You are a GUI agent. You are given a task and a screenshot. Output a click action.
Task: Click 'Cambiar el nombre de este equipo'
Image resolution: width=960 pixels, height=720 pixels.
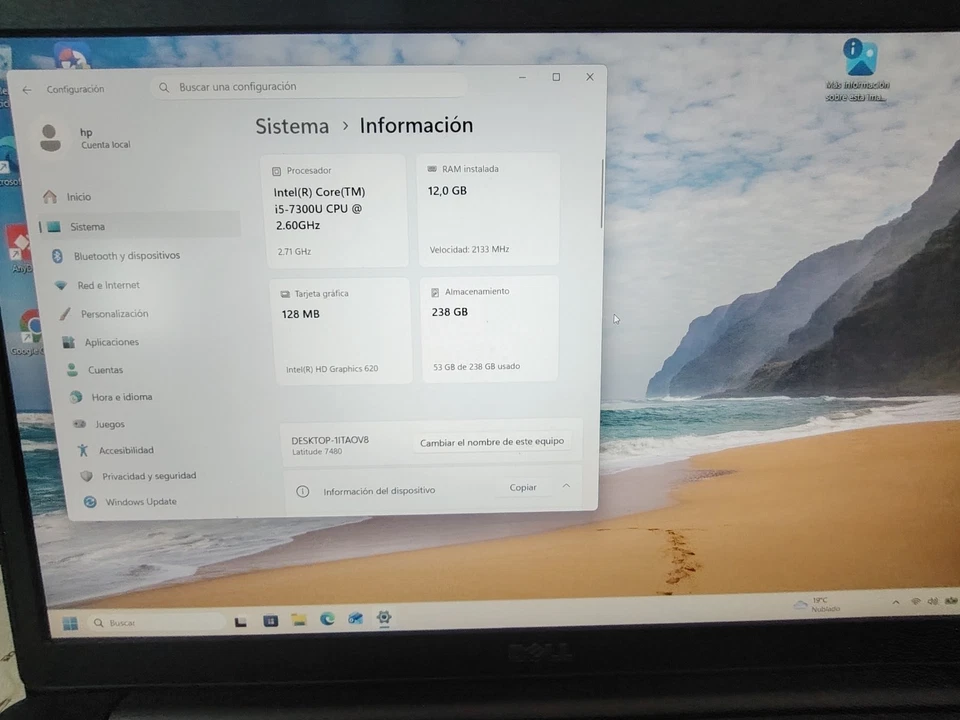pos(492,442)
